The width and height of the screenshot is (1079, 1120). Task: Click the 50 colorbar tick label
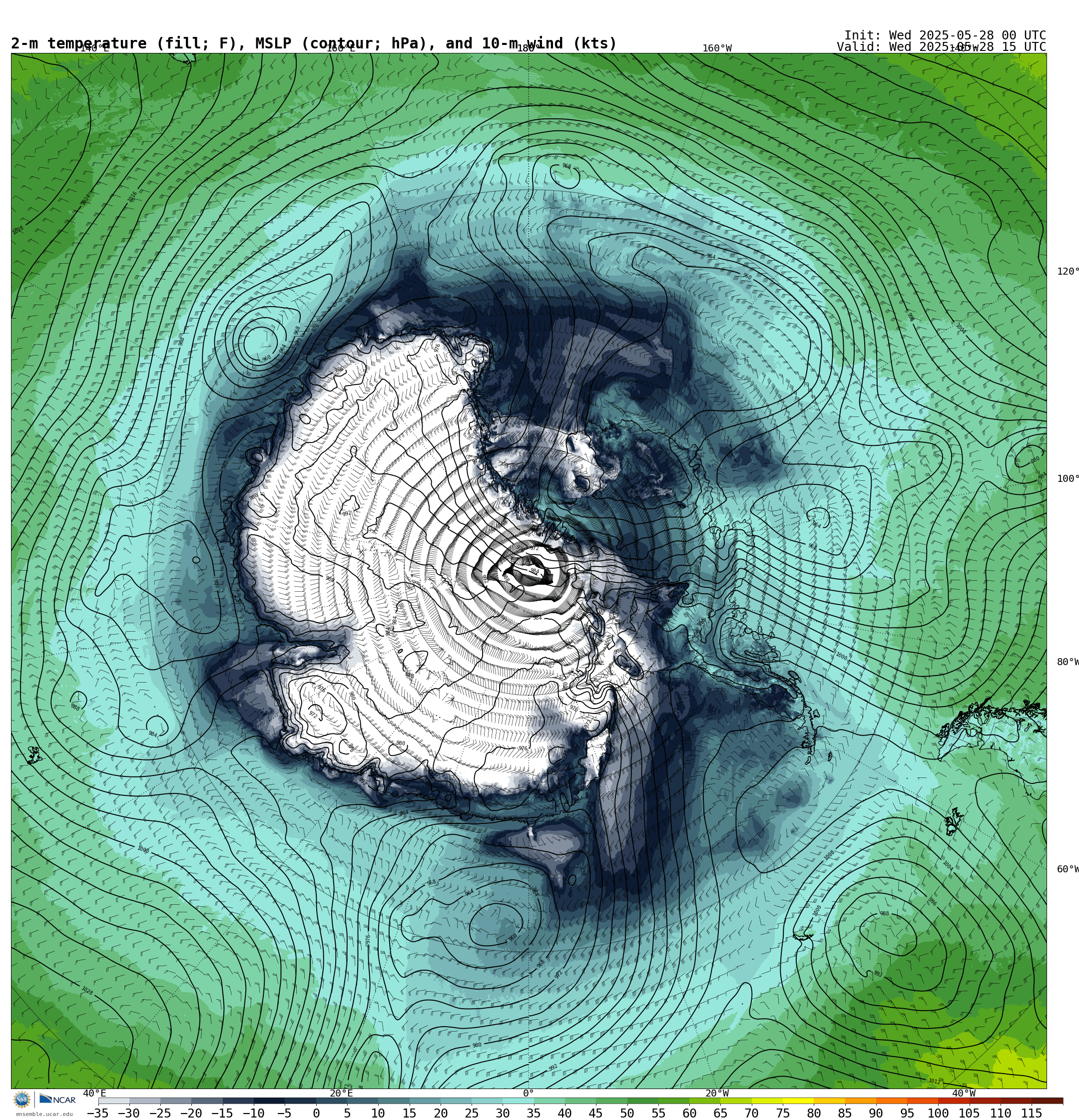click(627, 1113)
